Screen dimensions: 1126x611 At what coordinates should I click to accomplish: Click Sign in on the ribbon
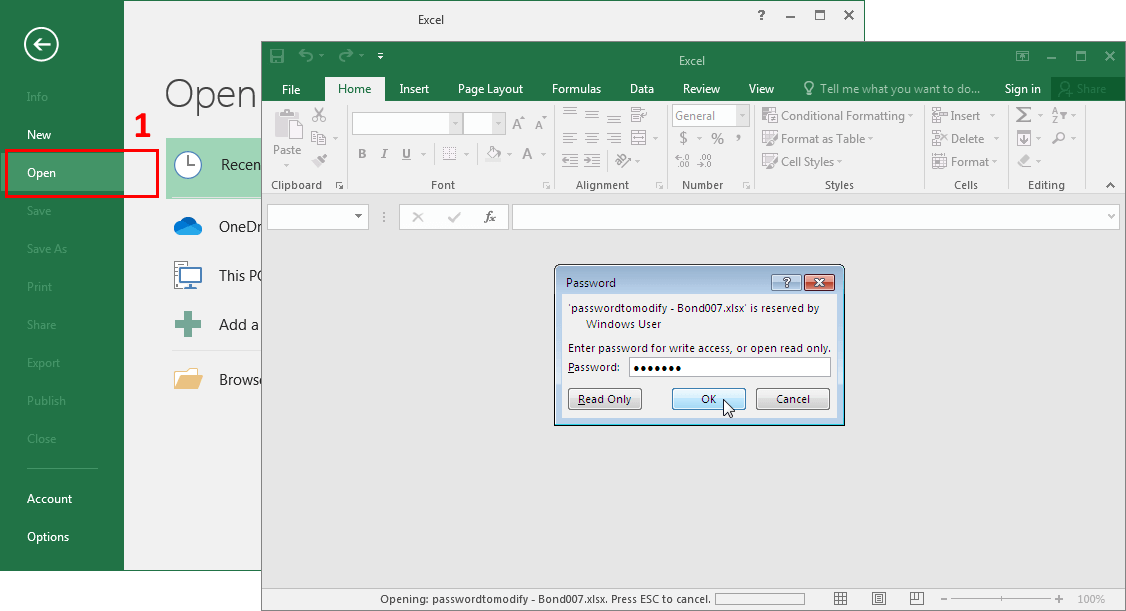1022,89
